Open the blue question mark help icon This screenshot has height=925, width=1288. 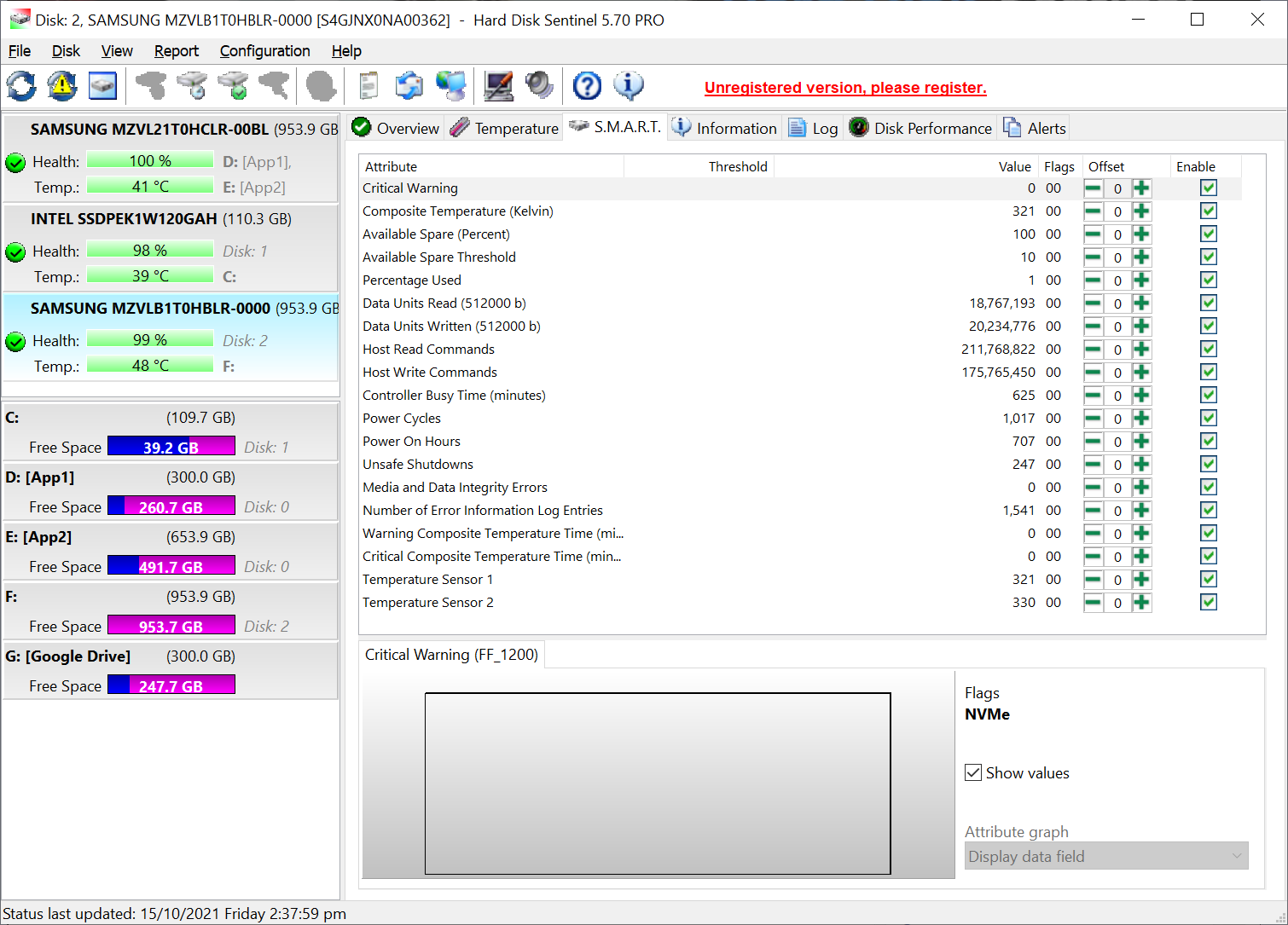(x=587, y=85)
